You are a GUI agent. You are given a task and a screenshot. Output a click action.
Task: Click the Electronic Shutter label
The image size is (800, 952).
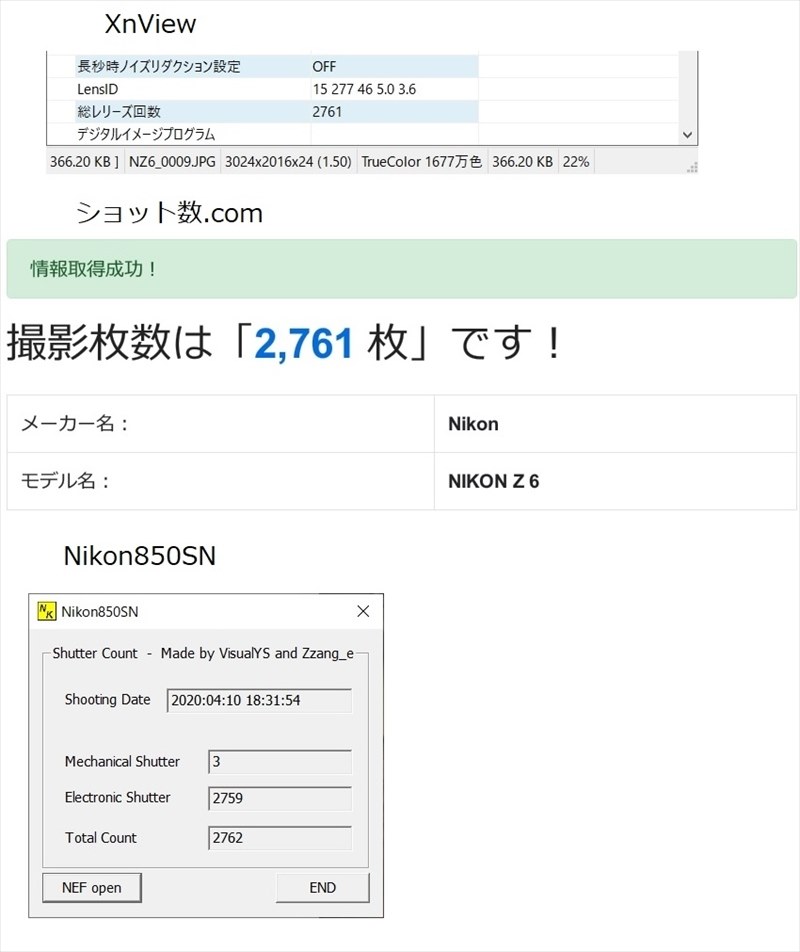click(117, 797)
